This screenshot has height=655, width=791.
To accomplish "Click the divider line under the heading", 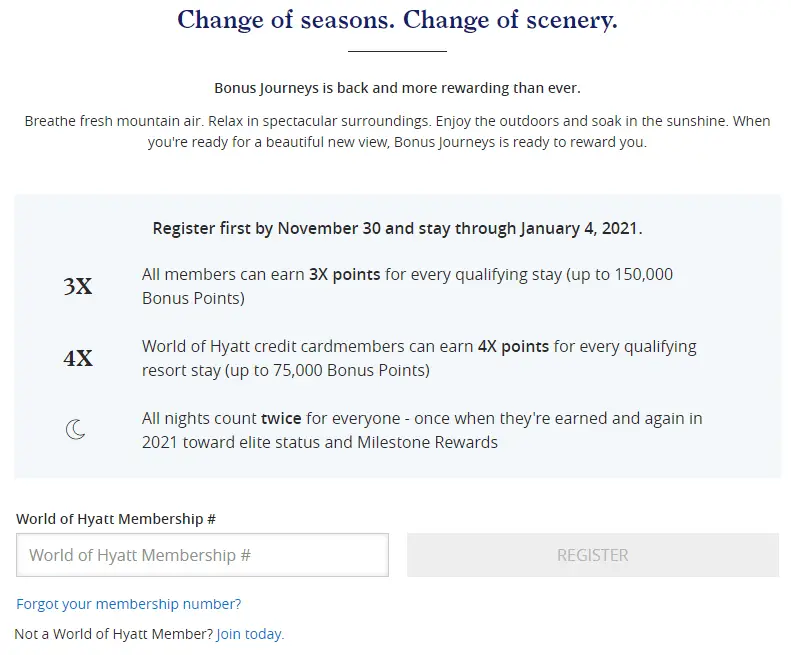I will point(397,51).
